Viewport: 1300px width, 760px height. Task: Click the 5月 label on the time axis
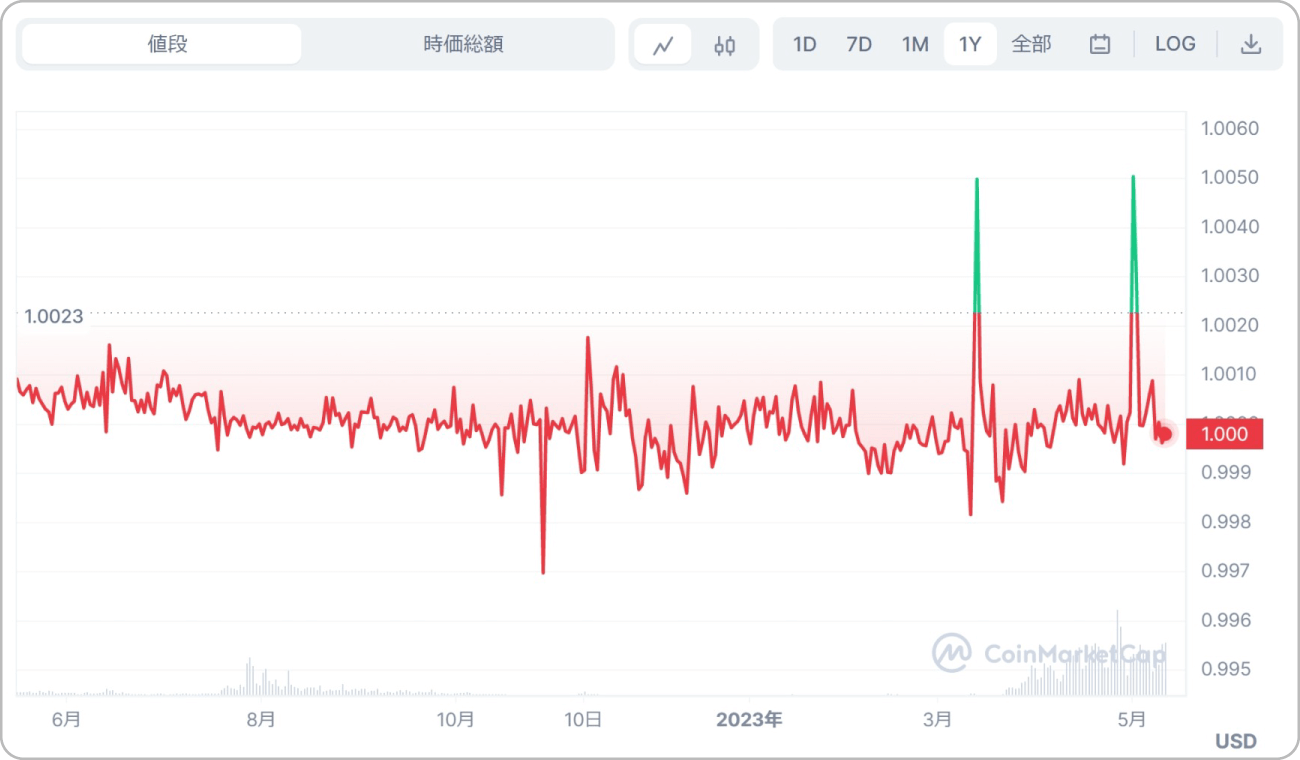[1132, 719]
